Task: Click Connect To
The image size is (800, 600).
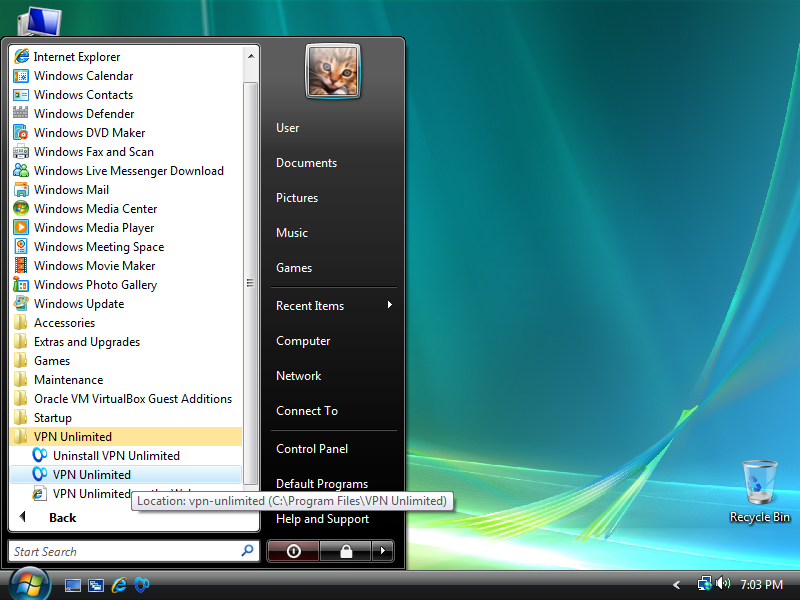Action: pos(307,411)
